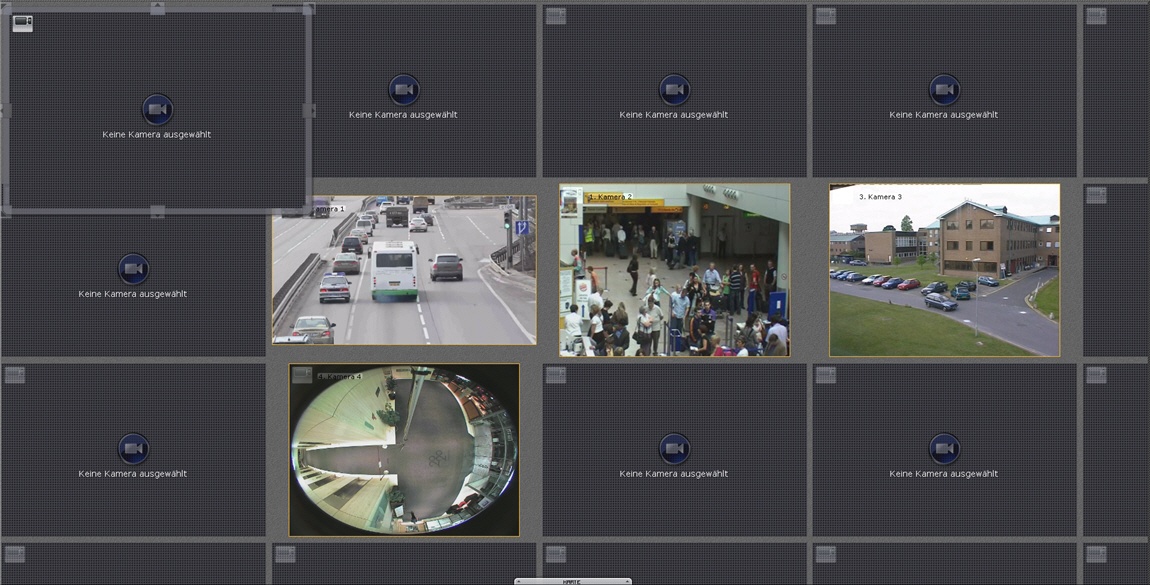The image size is (1150, 585).
Task: Click the camera icon in the tile below Kamera 2
Action: pos(674,449)
